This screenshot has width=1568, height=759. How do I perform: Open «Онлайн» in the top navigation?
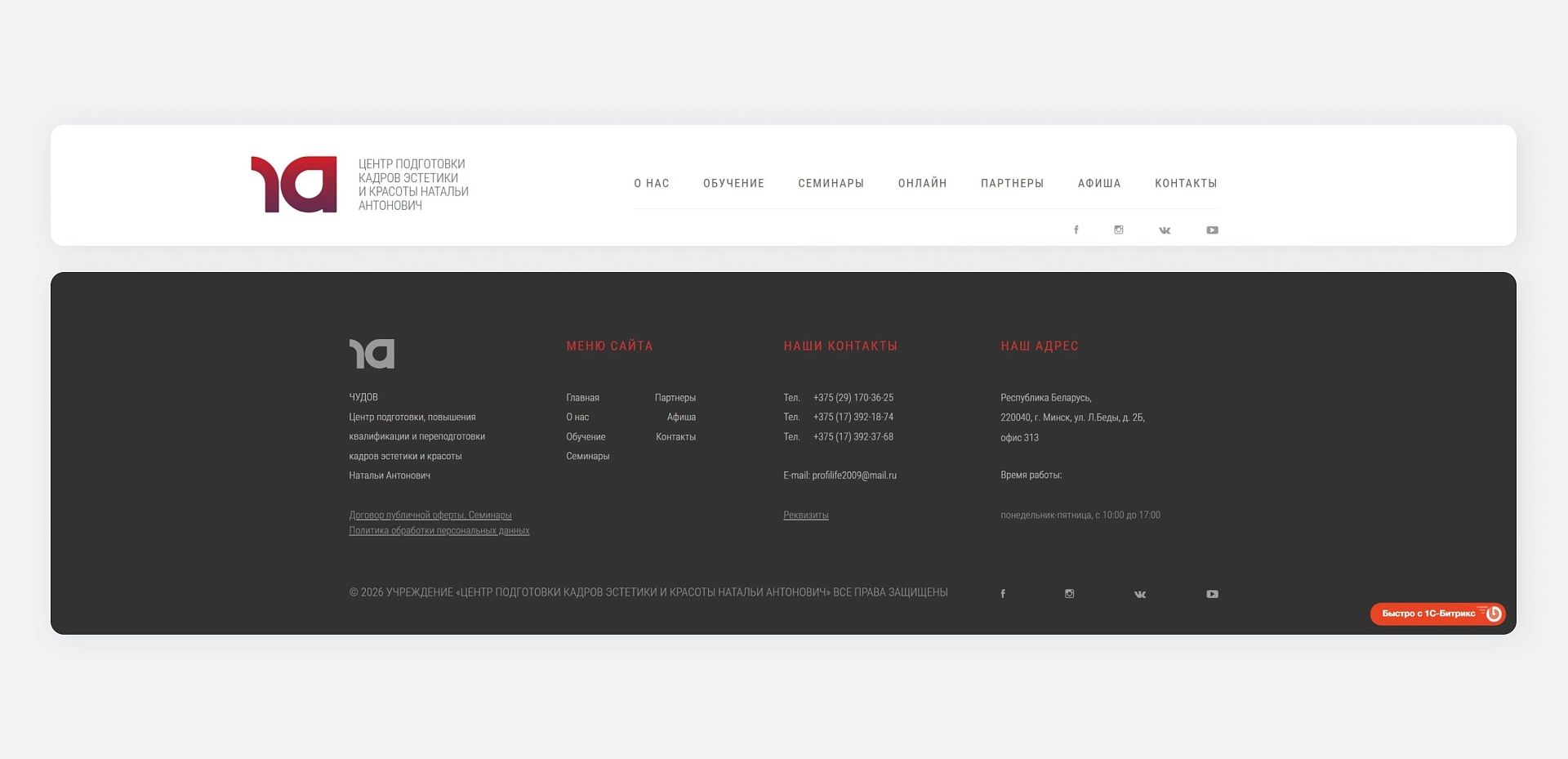pos(922,184)
